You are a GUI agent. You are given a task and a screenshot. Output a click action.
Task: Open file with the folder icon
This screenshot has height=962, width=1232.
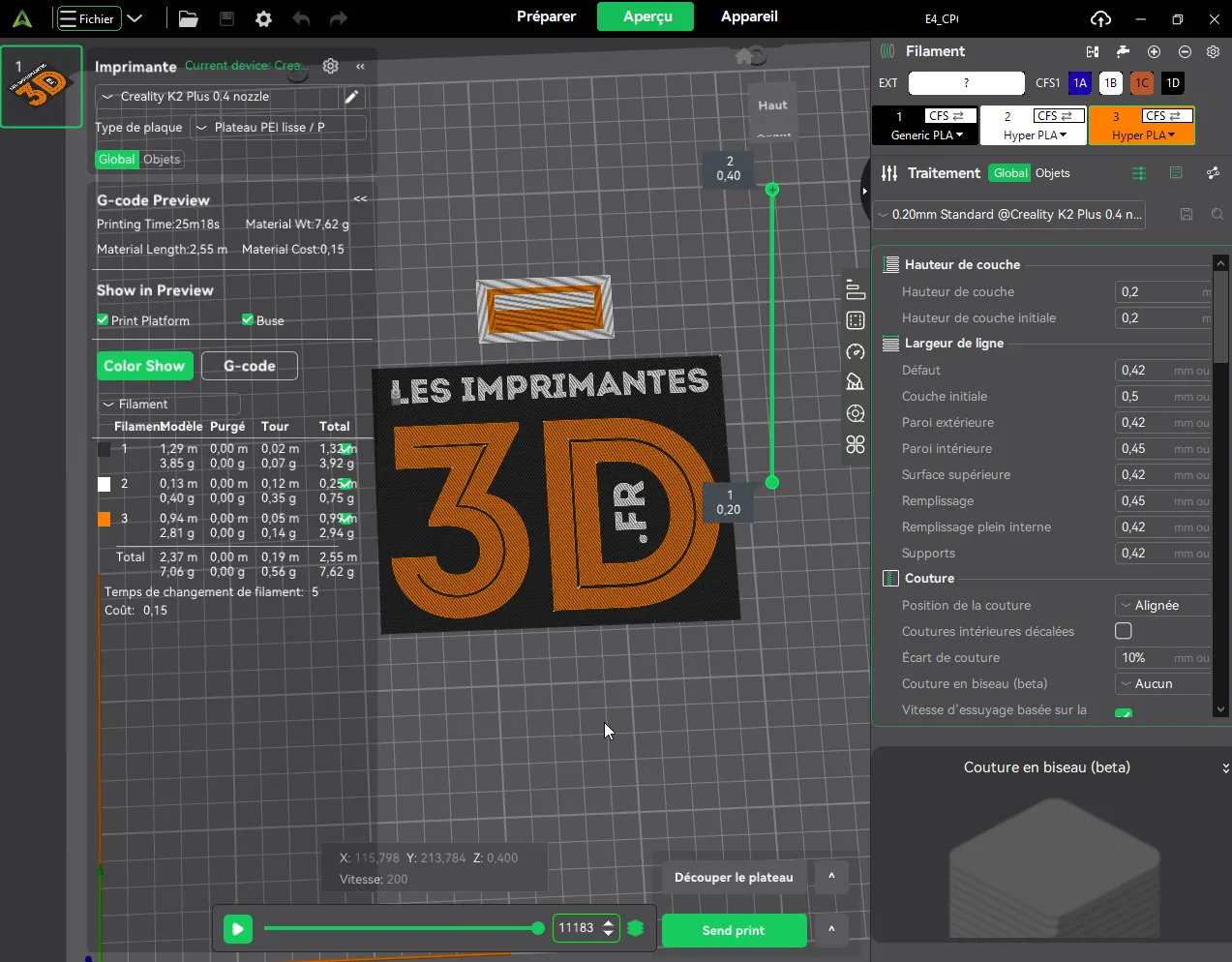point(189,18)
